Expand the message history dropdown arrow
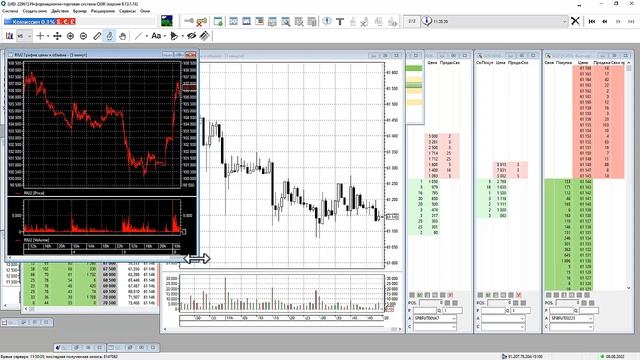The image size is (640, 360). pyautogui.click(x=564, y=21)
